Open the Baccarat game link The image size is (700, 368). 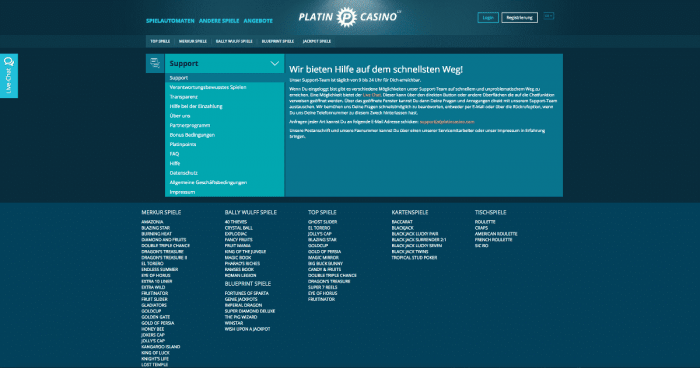pyautogui.click(x=402, y=222)
